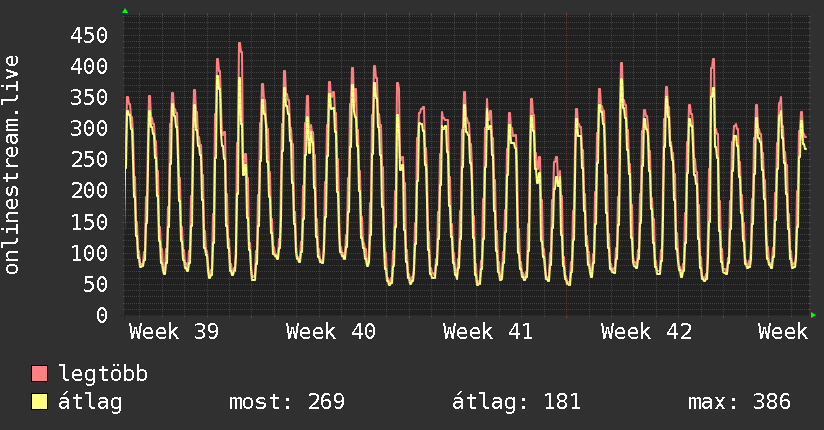Click the Week 39 axis label
Image resolution: width=824 pixels, height=430 pixels.
(174, 332)
